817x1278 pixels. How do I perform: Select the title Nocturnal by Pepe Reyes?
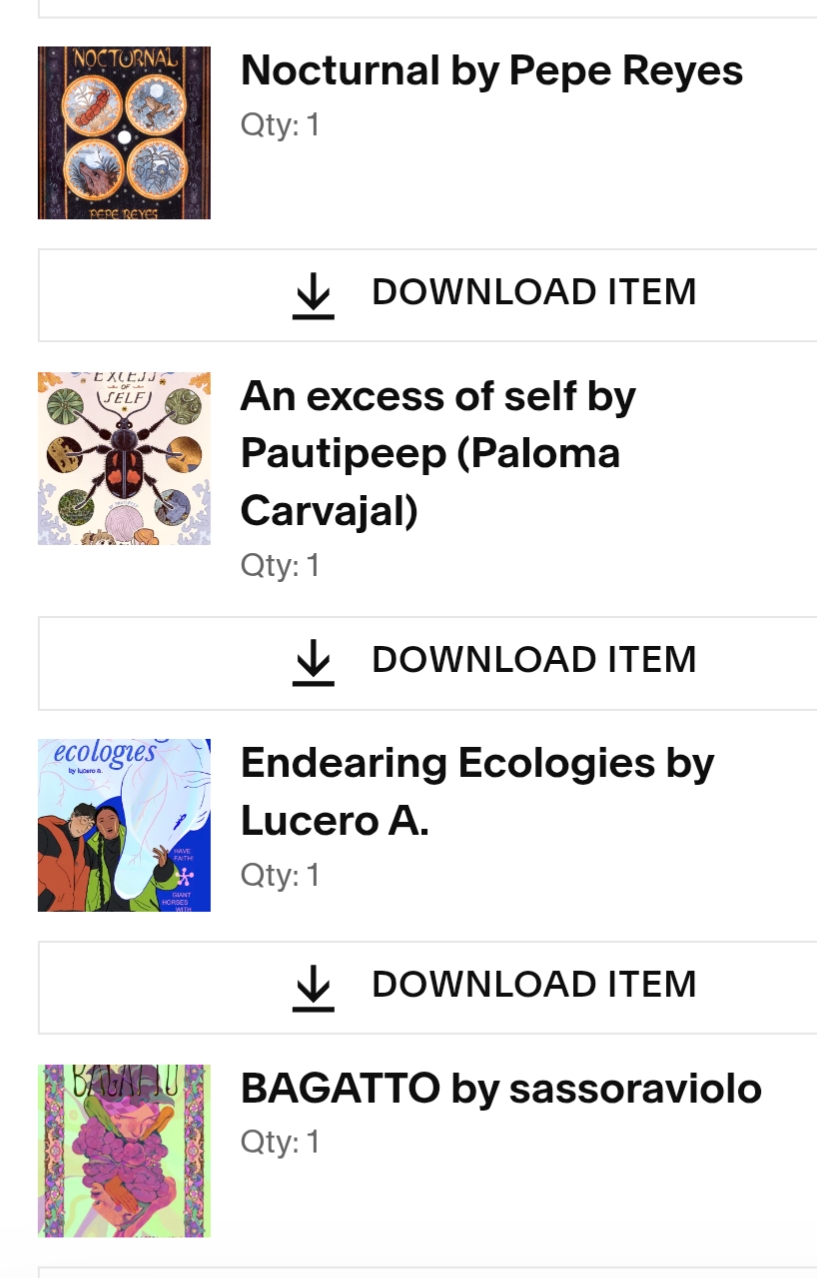(x=491, y=71)
